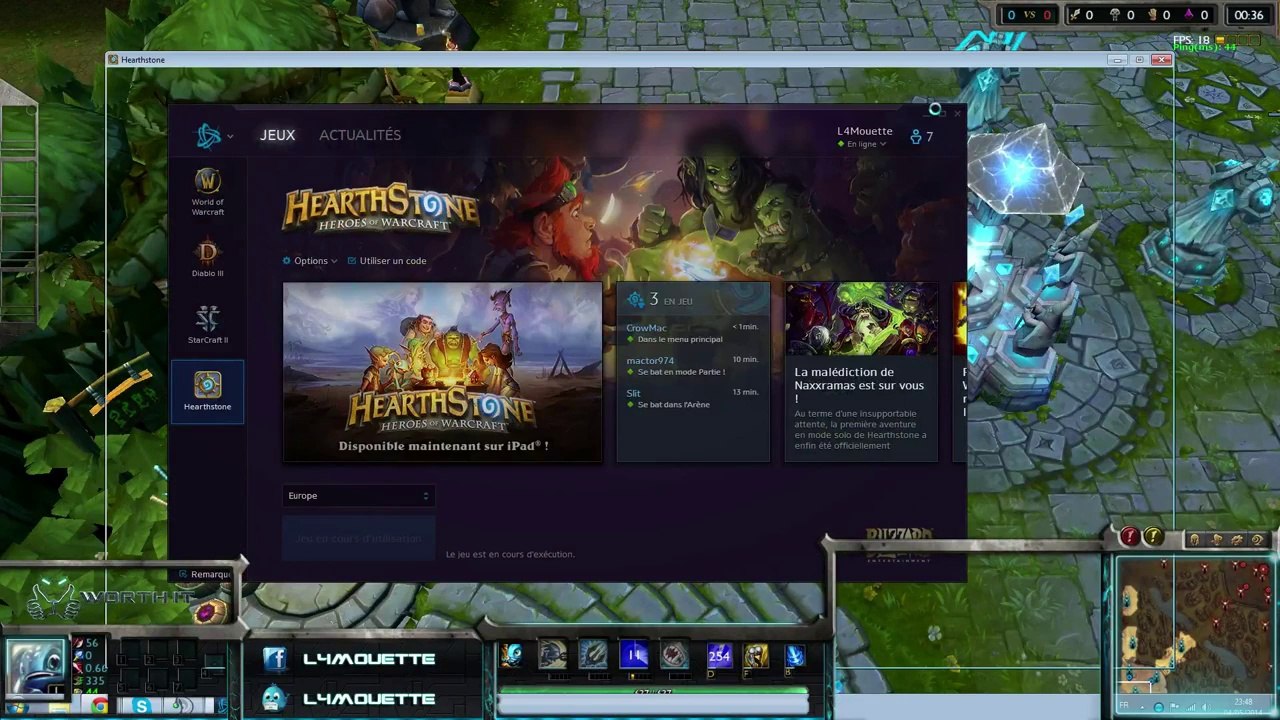Read La malédiction de Naxxramas article
The width and height of the screenshot is (1280, 720).
coord(861,408)
